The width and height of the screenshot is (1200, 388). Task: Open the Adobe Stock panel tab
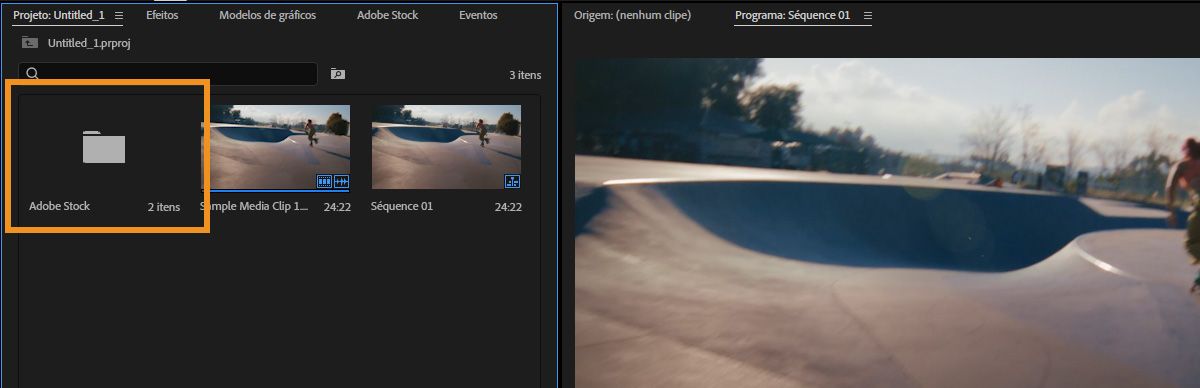pos(388,16)
